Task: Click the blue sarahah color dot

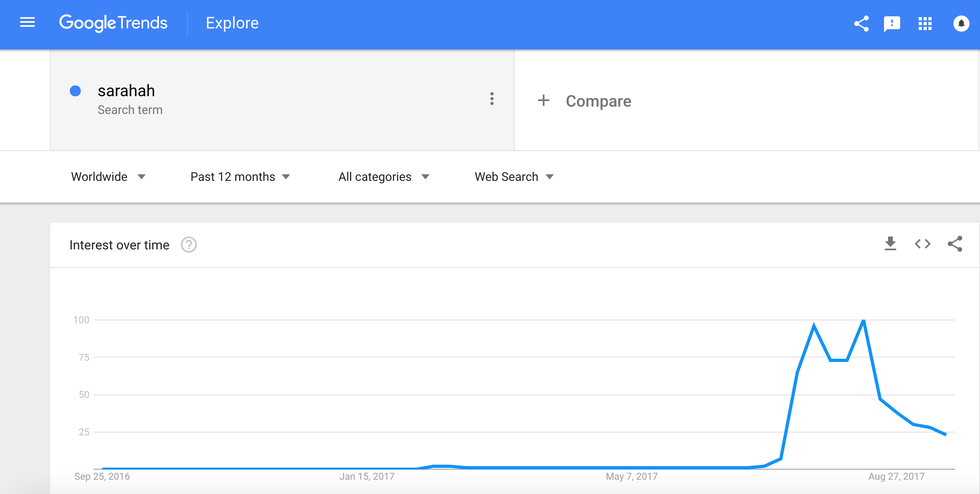Action: [75, 91]
